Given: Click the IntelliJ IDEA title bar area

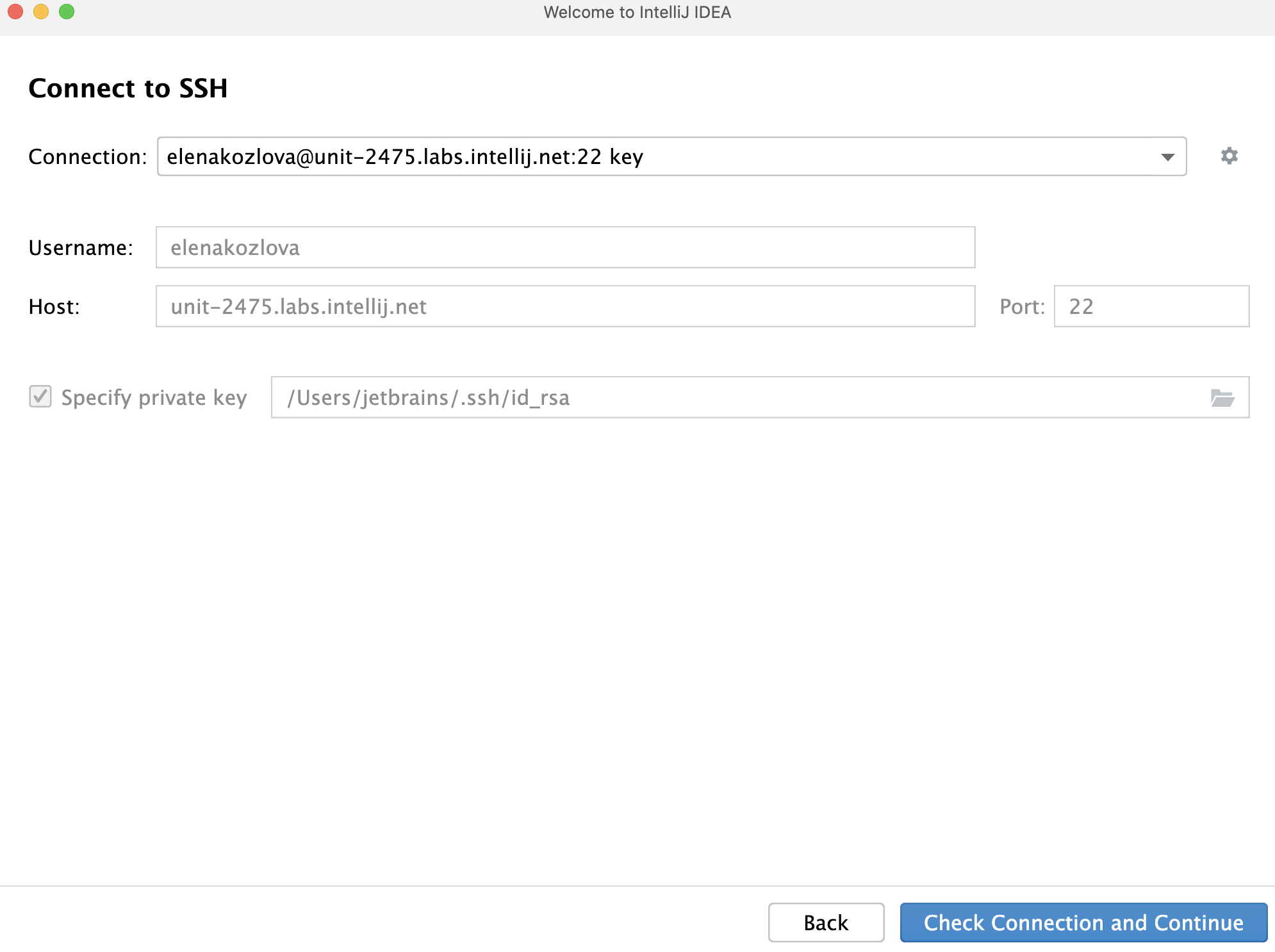Looking at the screenshot, I should tap(637, 12).
